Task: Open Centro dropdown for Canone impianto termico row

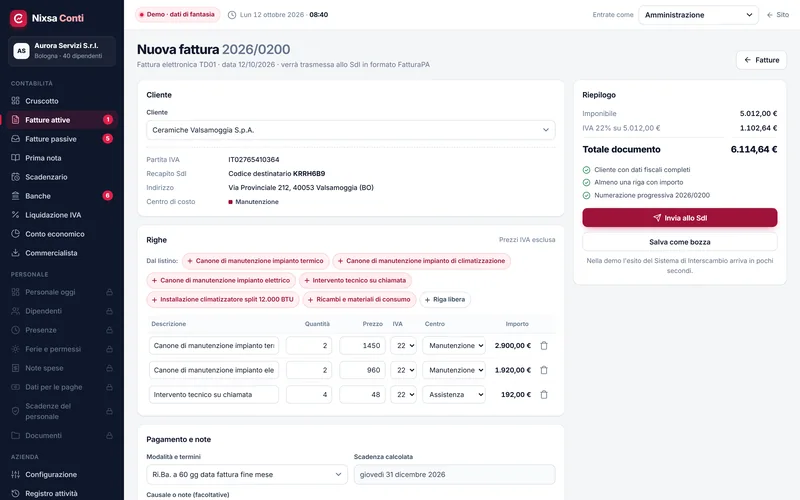Action: point(454,345)
